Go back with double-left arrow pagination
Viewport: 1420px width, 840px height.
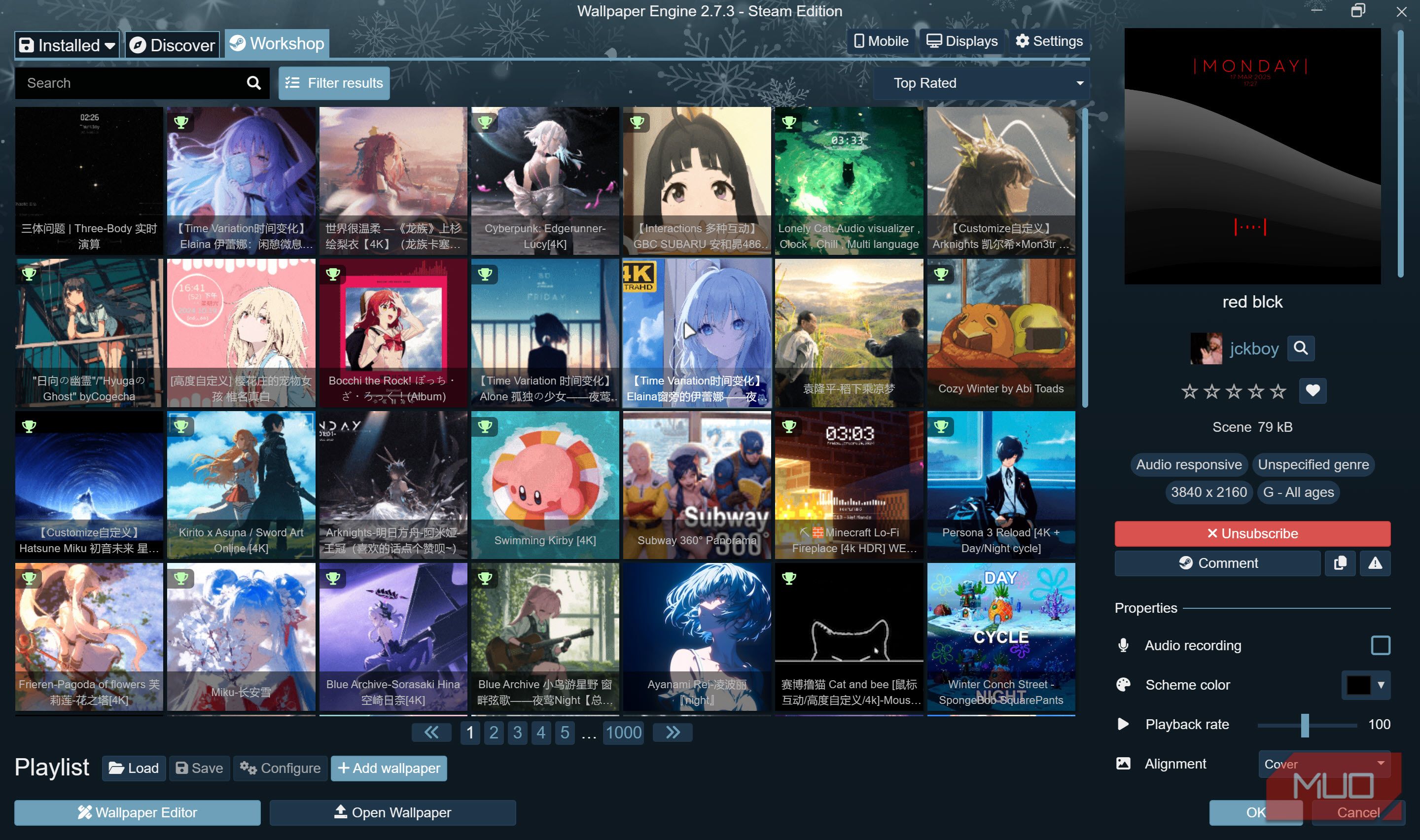tap(431, 733)
